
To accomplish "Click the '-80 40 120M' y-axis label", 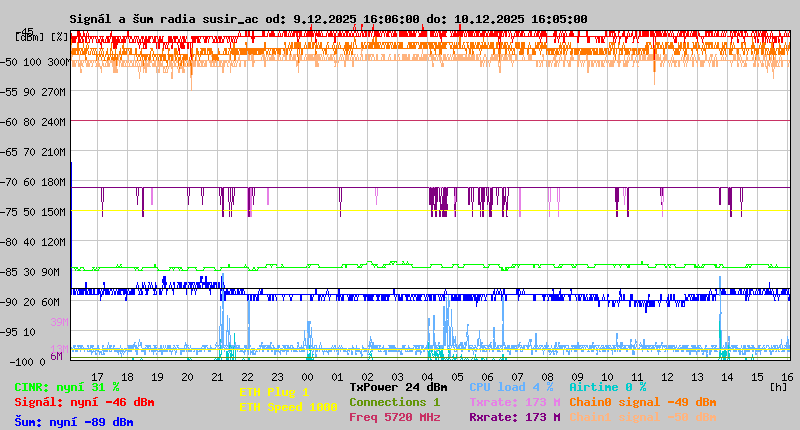I will 33,242.
